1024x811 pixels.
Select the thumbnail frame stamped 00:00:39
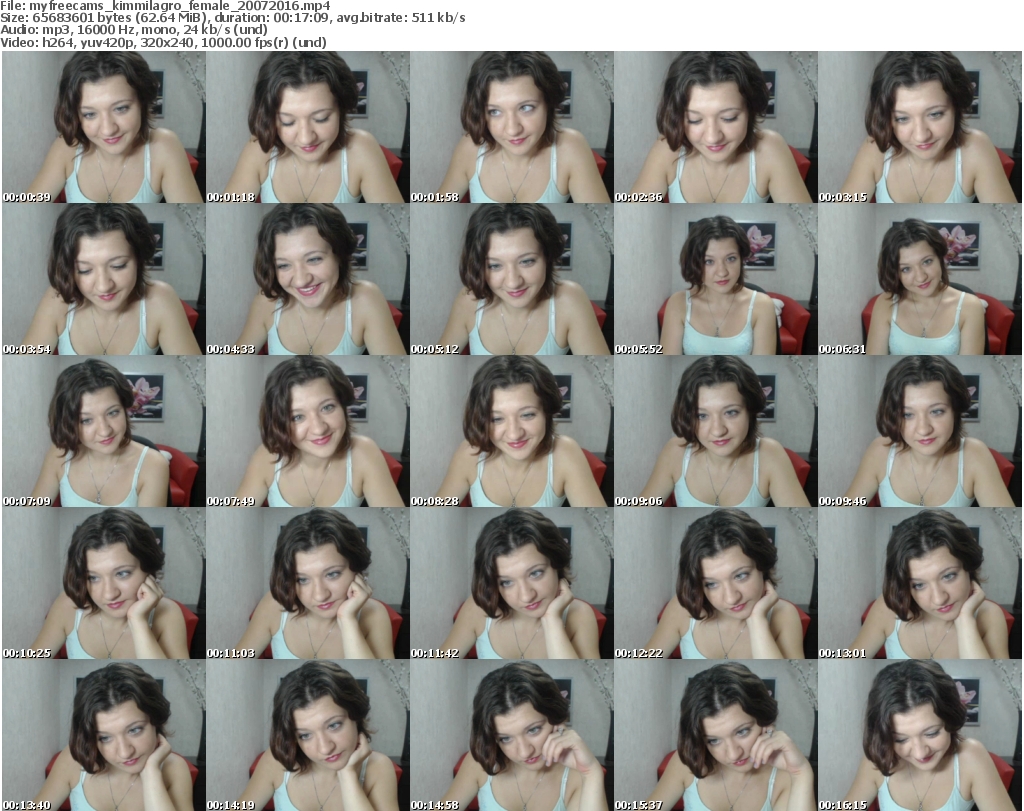pos(104,127)
